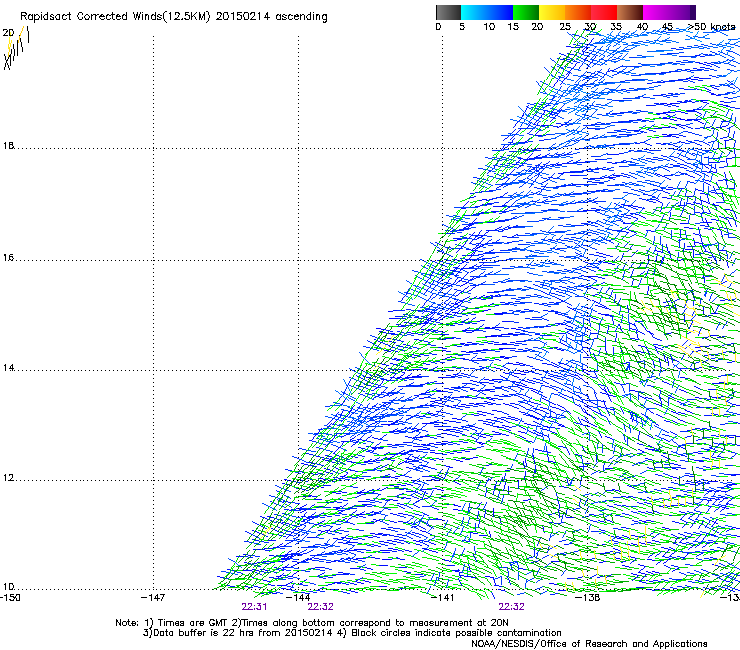Click the brown 35-40 knots legend segment
Viewport: 740px width, 650px height.
[x=630, y=12]
